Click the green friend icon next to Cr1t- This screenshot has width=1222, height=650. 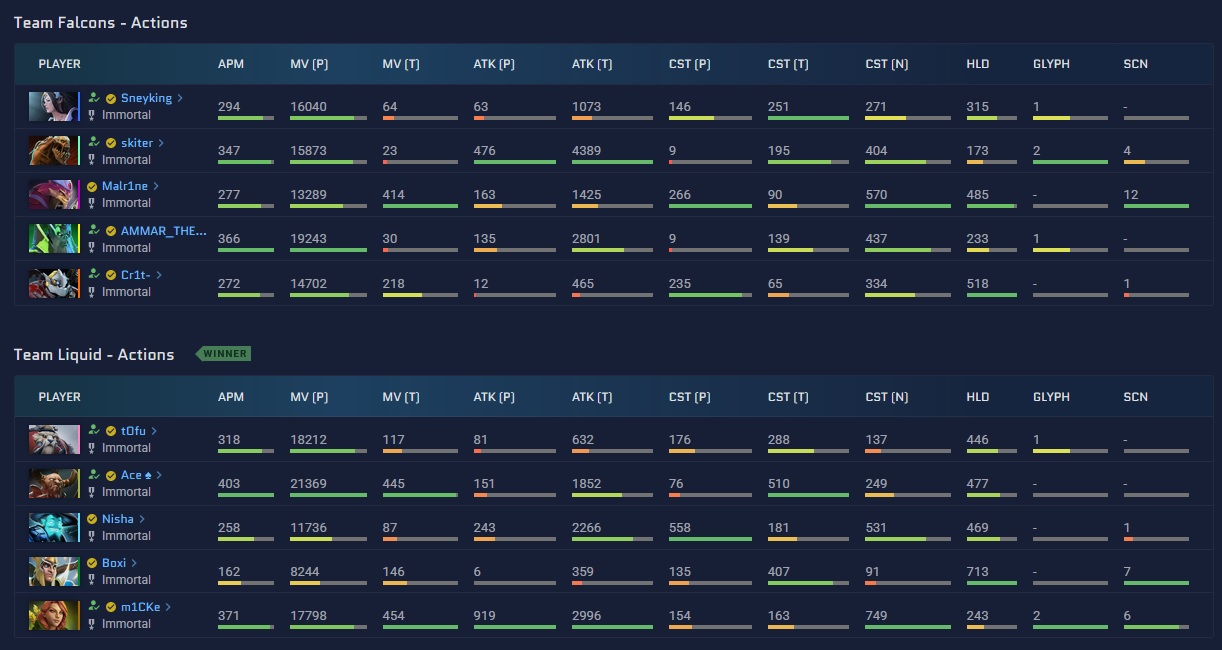(x=94, y=274)
